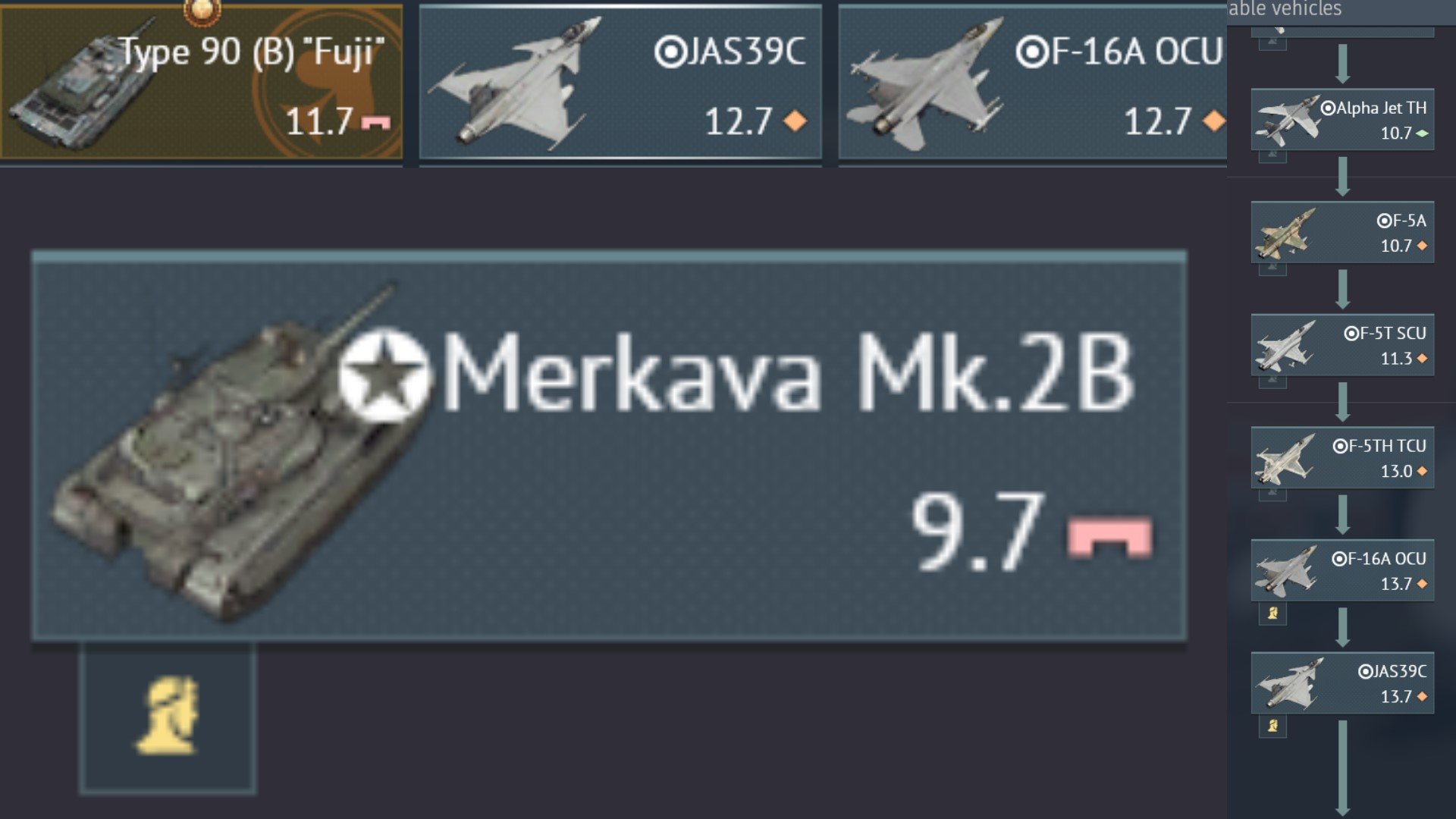1456x819 pixels.
Task: Select the large F-16A OCU 12.7 card
Action: coord(1032,82)
